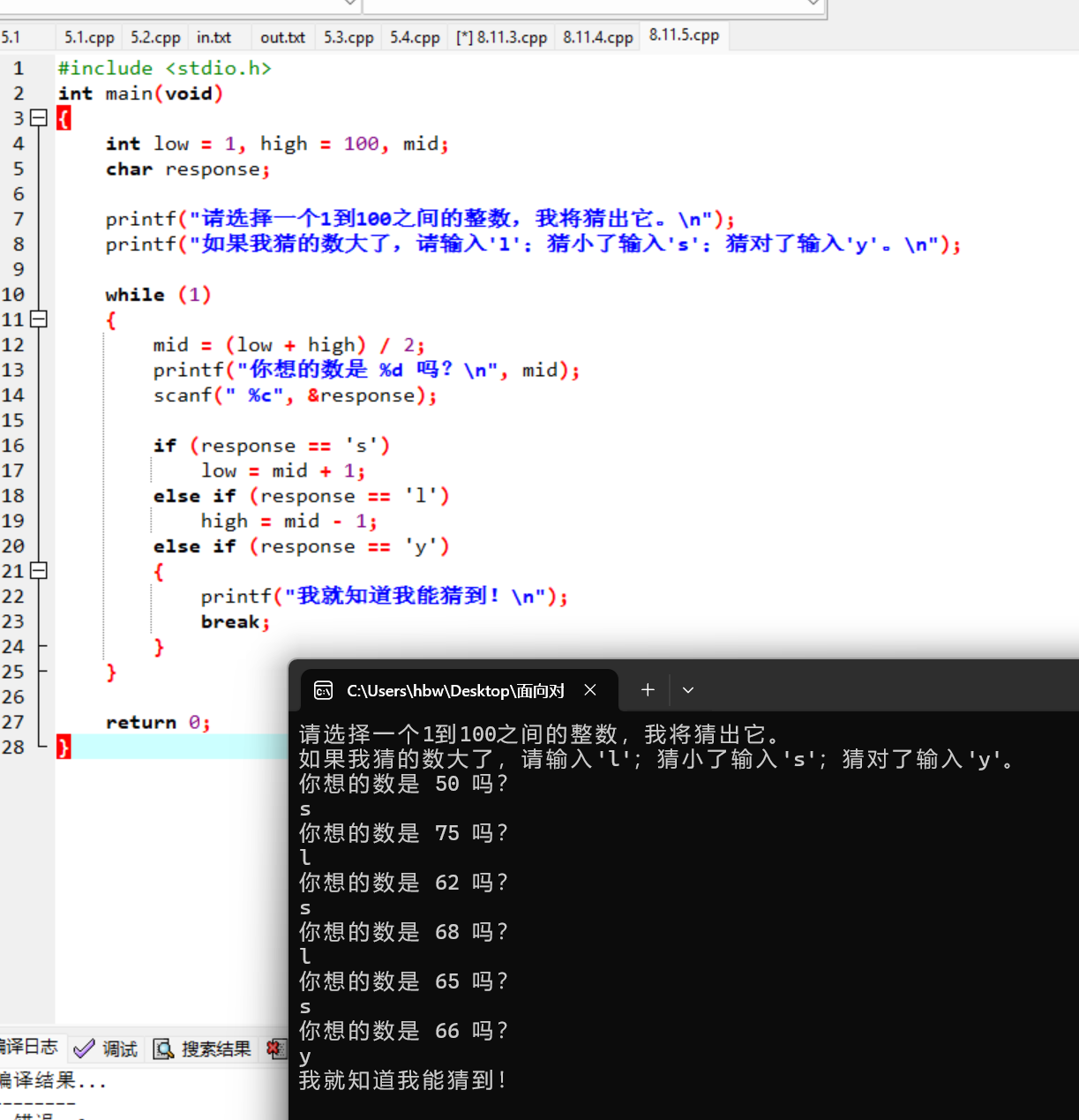Switch to the 8.11.4.cpp editor tab
The width and height of the screenshot is (1079, 1120).
[x=598, y=37]
